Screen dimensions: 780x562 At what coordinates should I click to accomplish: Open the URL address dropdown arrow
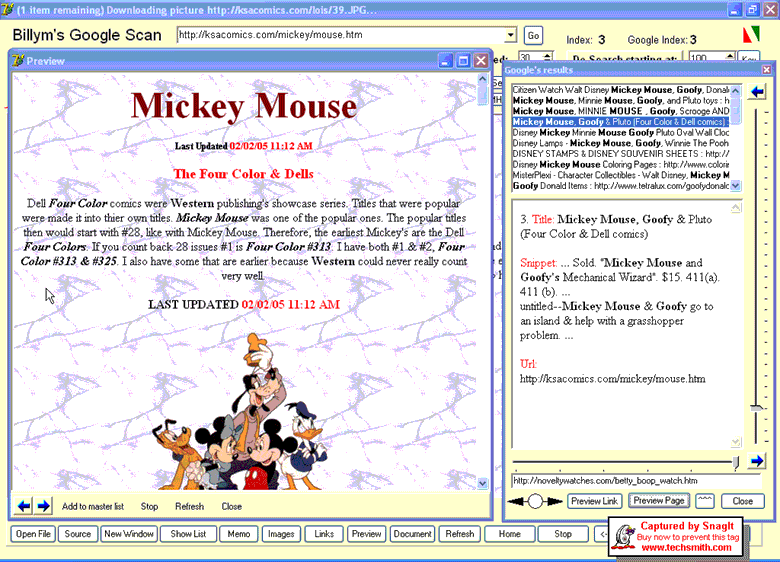pos(510,35)
